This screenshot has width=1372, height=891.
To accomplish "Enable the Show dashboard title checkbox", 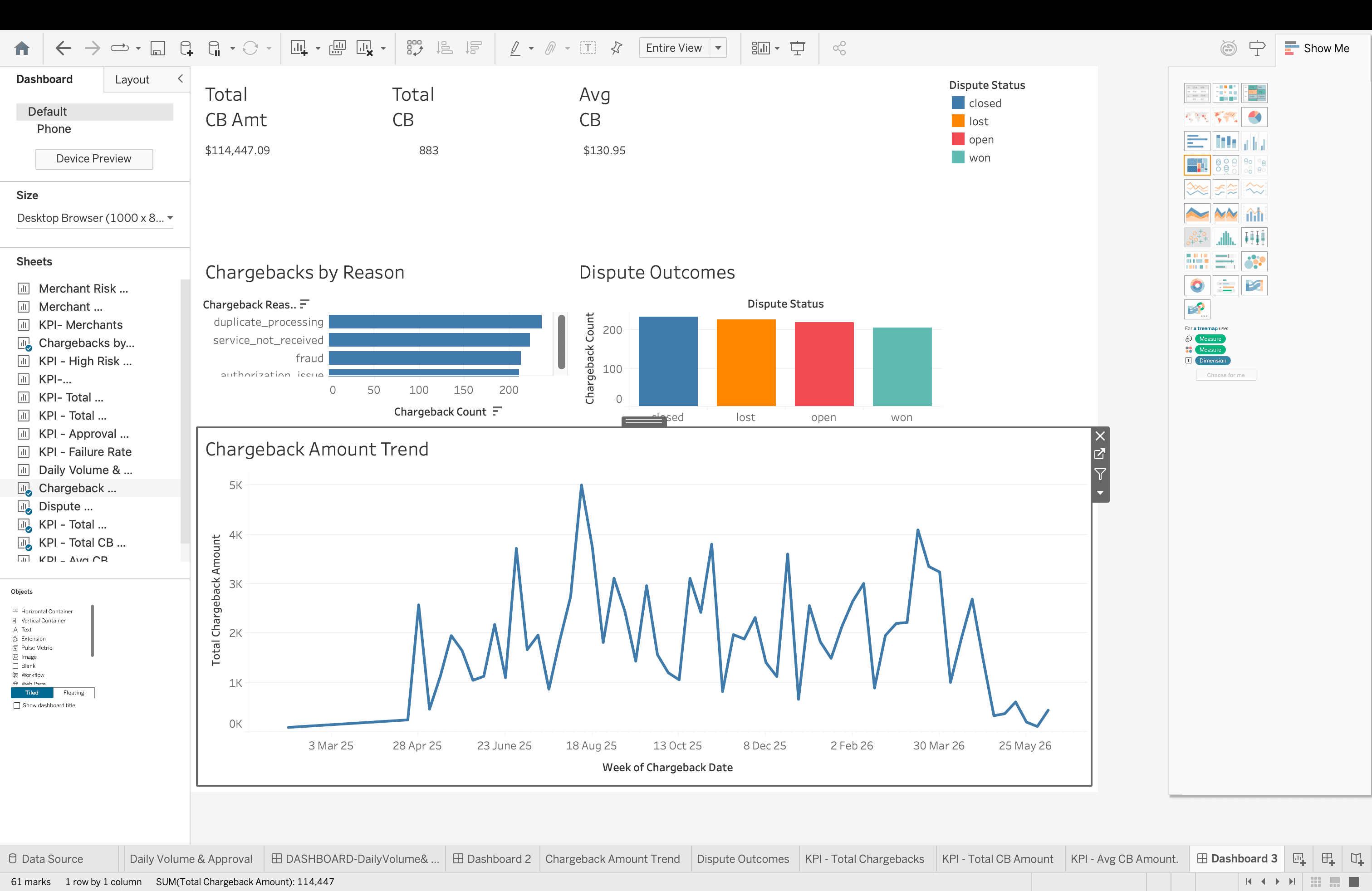I will pyautogui.click(x=17, y=705).
